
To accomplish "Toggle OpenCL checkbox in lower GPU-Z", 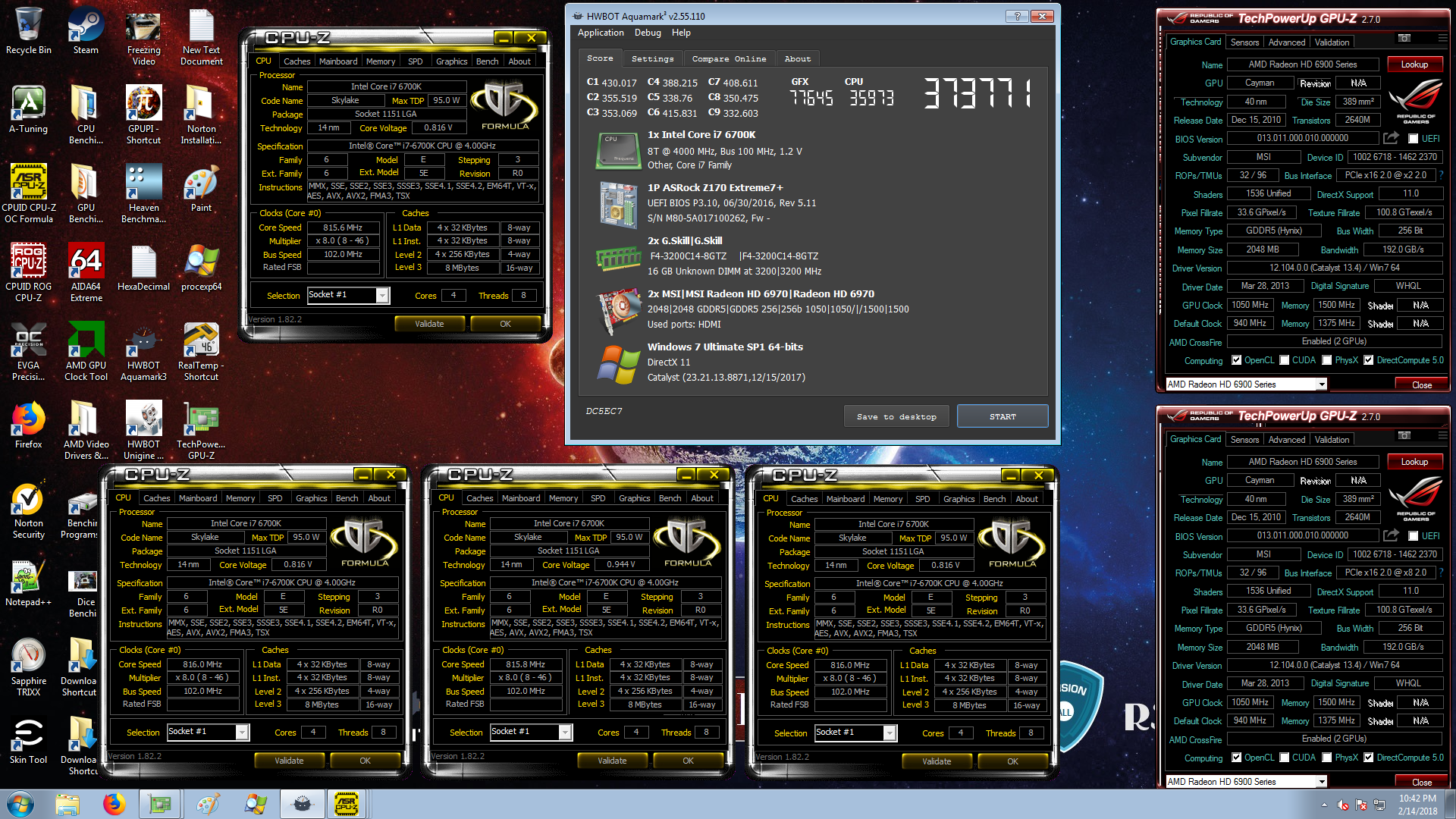I will (1237, 758).
